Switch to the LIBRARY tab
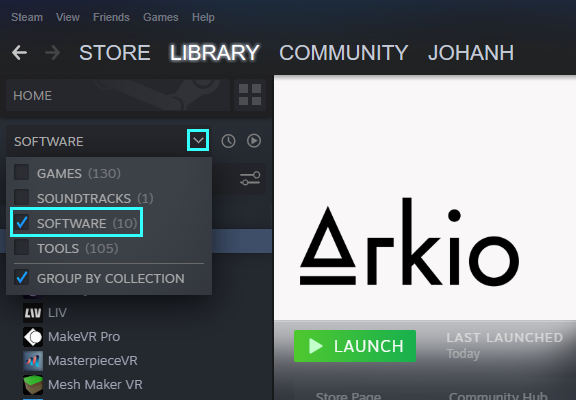This screenshot has height=400, width=576. (x=215, y=53)
